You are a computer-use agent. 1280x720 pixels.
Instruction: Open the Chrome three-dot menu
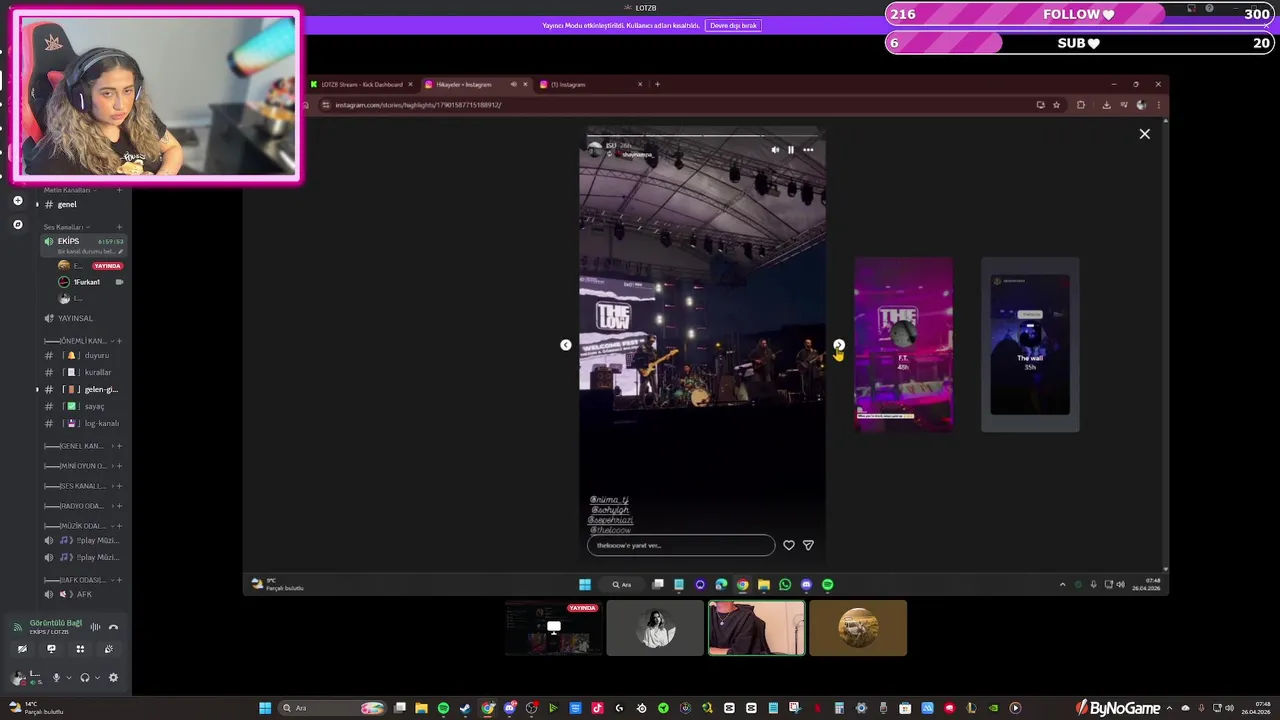pos(1158,105)
